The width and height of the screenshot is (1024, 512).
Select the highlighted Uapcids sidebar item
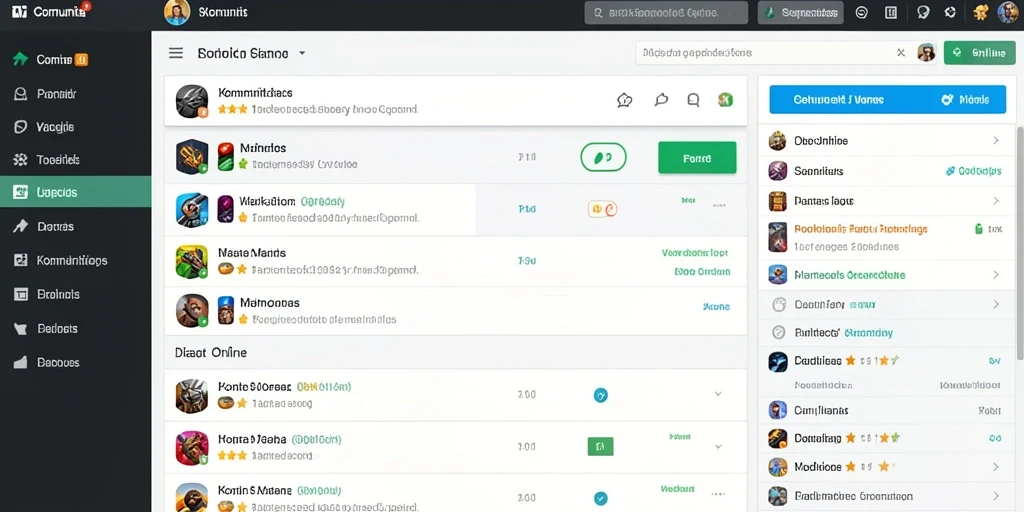pos(75,192)
